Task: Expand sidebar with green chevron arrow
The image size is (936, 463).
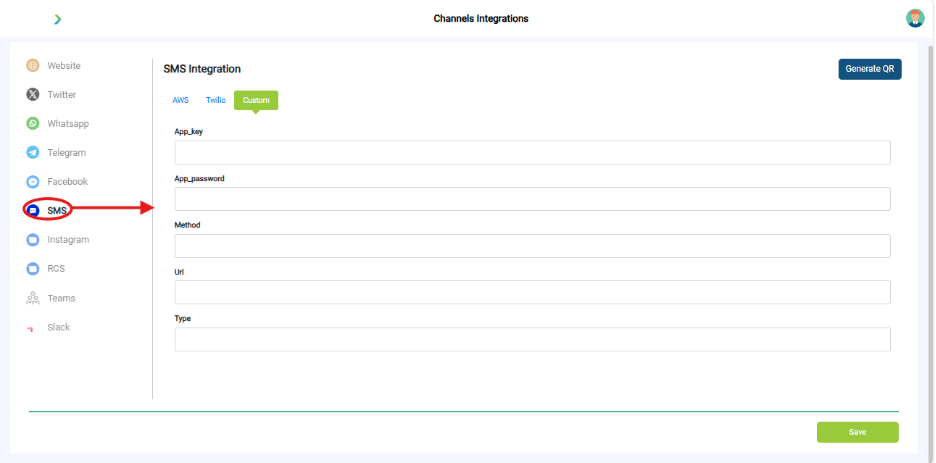Action: pyautogui.click(x=57, y=19)
